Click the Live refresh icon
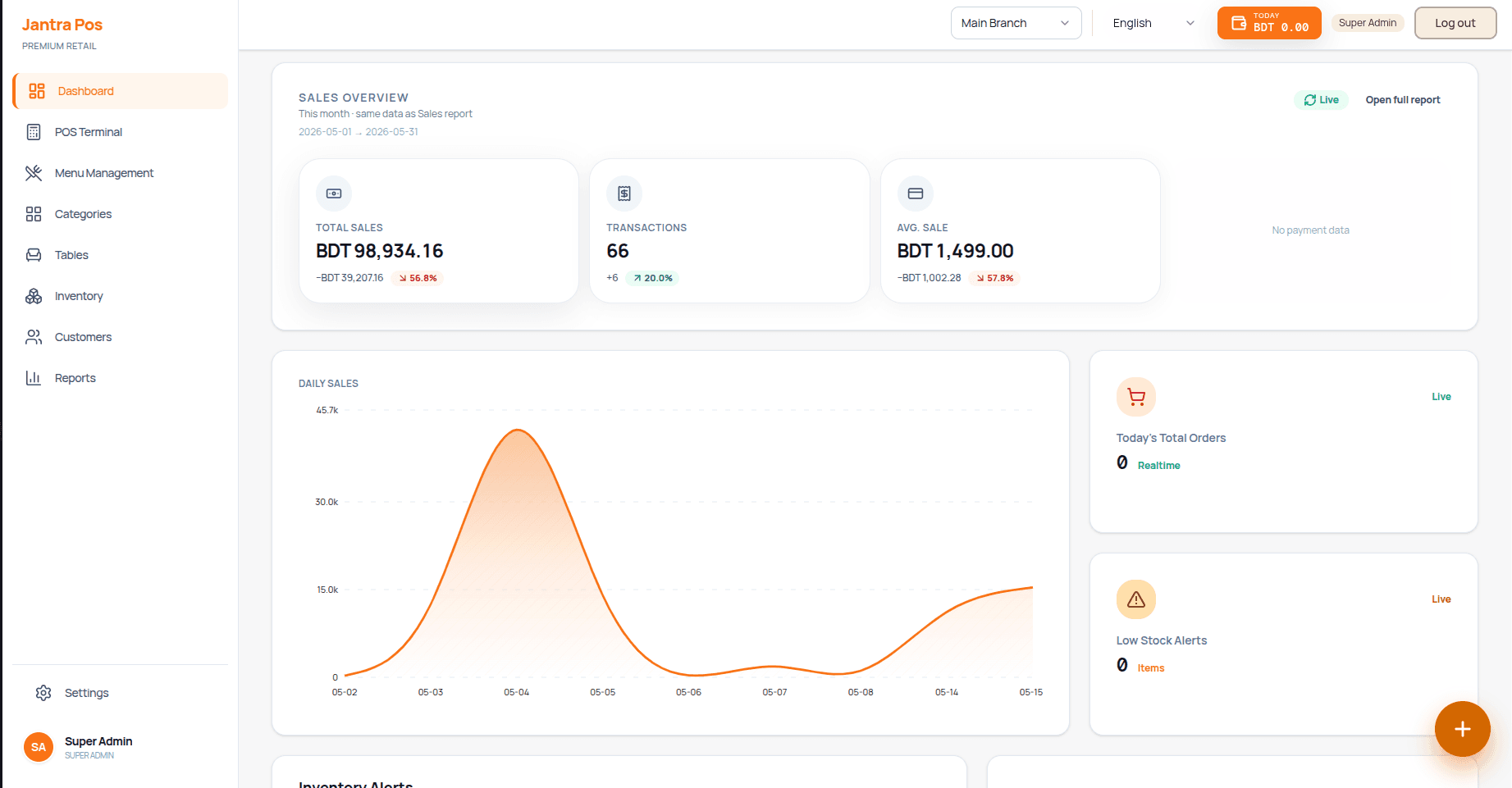Screen dimensions: 1512x788 [x=1310, y=100]
